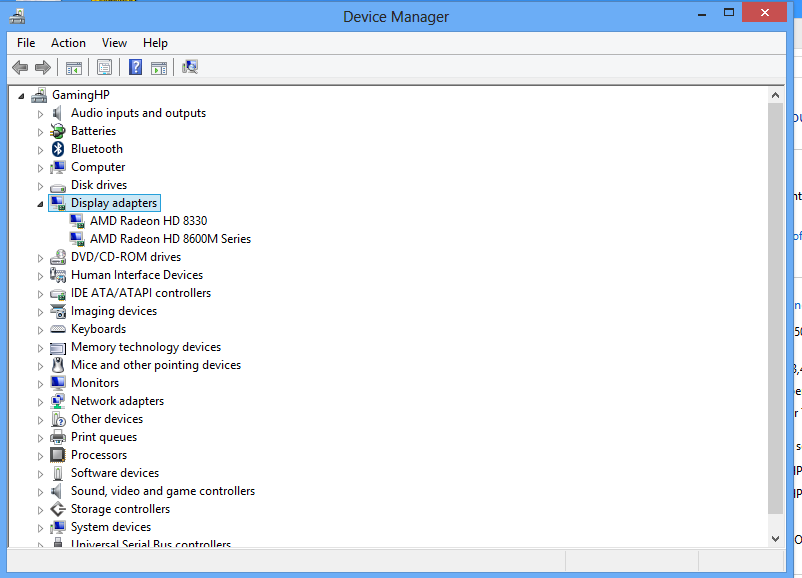Open the View menu
The image size is (802, 578).
click(x=114, y=43)
